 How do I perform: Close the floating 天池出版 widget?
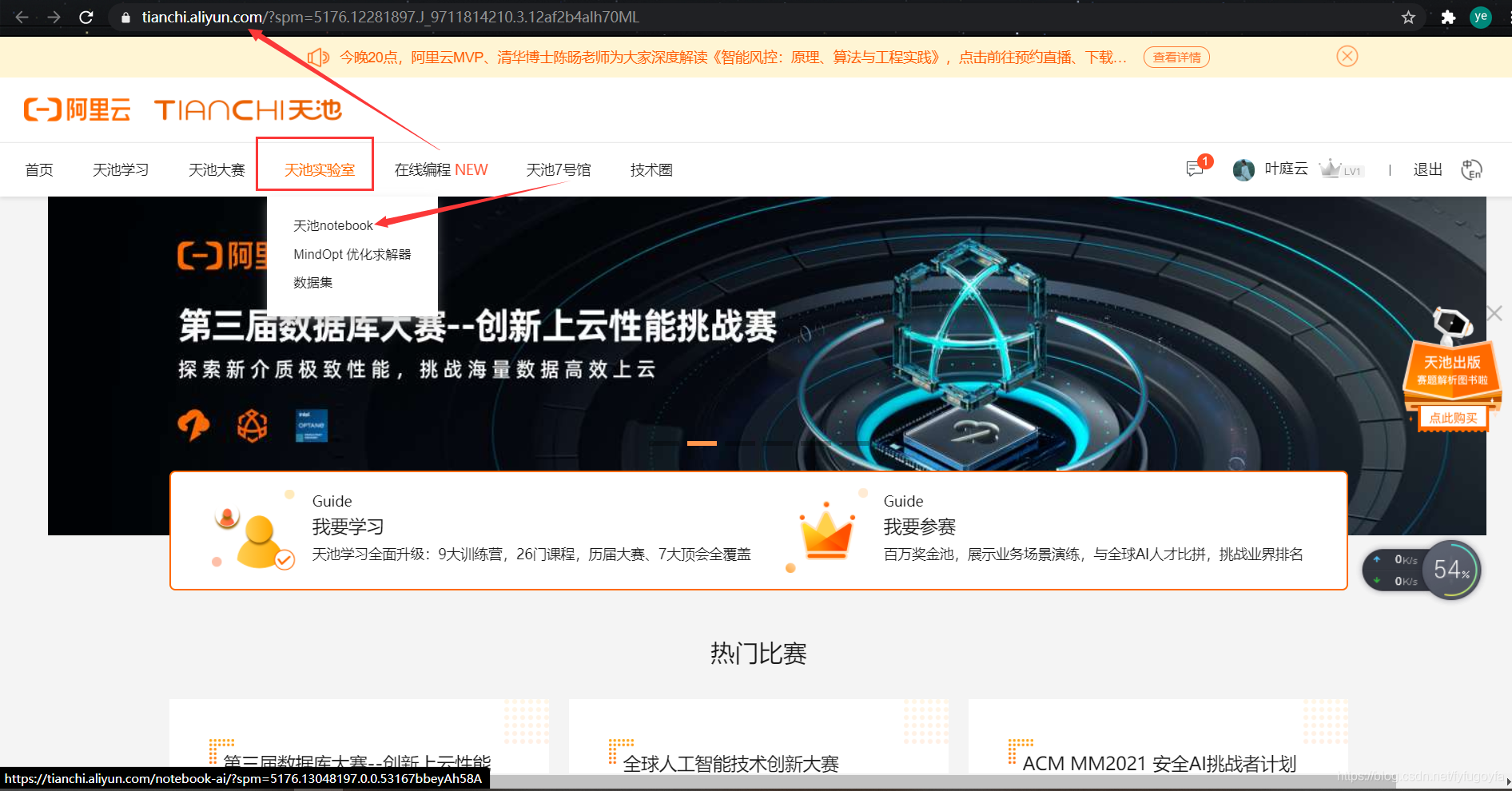coord(1494,313)
